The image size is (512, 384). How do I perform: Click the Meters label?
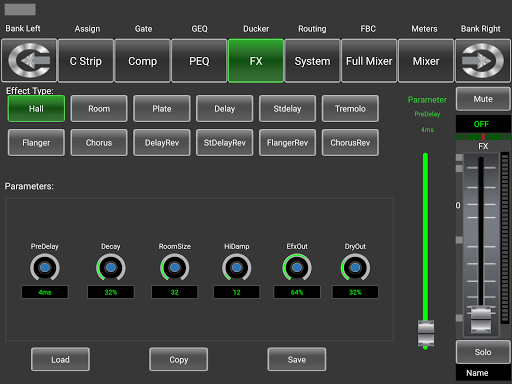click(x=424, y=29)
